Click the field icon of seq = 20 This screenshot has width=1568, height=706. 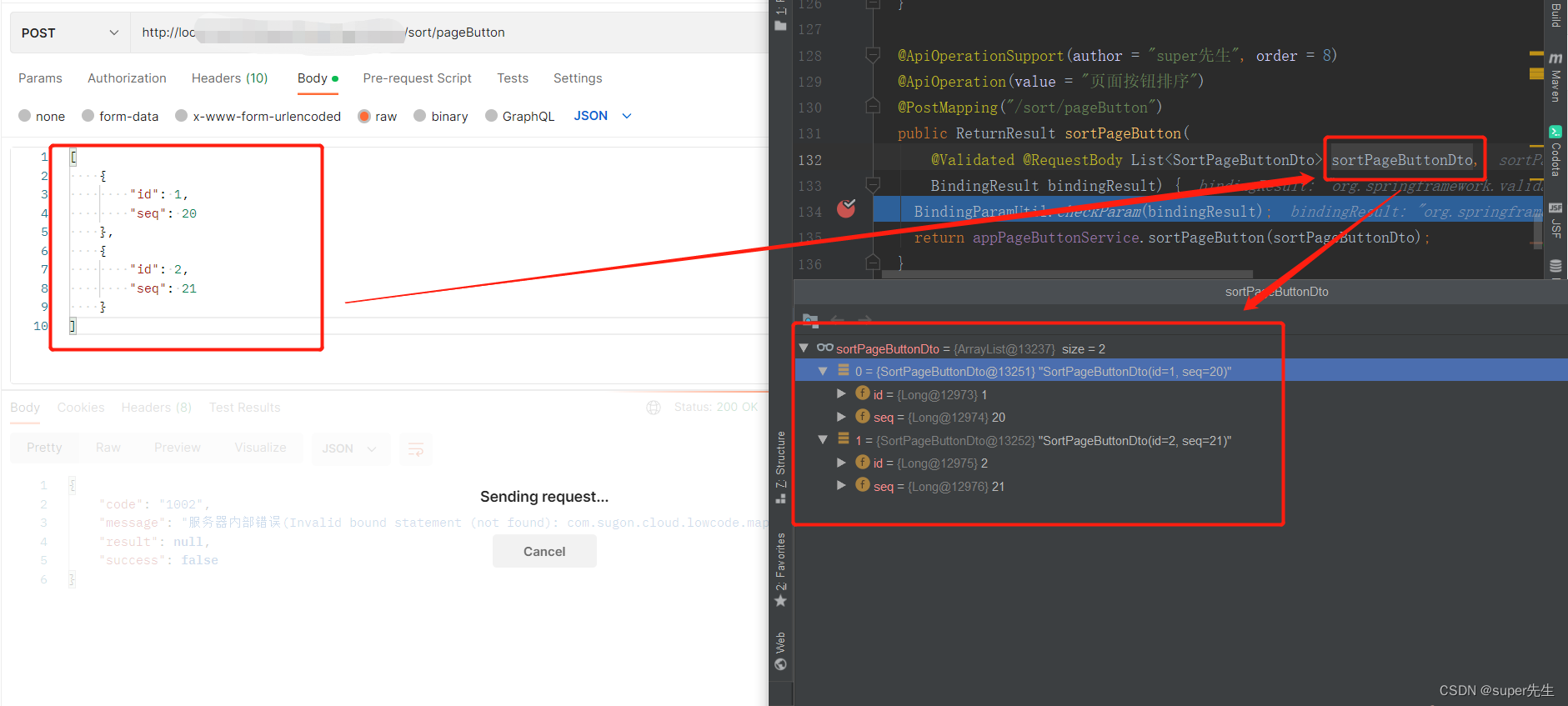tap(863, 416)
